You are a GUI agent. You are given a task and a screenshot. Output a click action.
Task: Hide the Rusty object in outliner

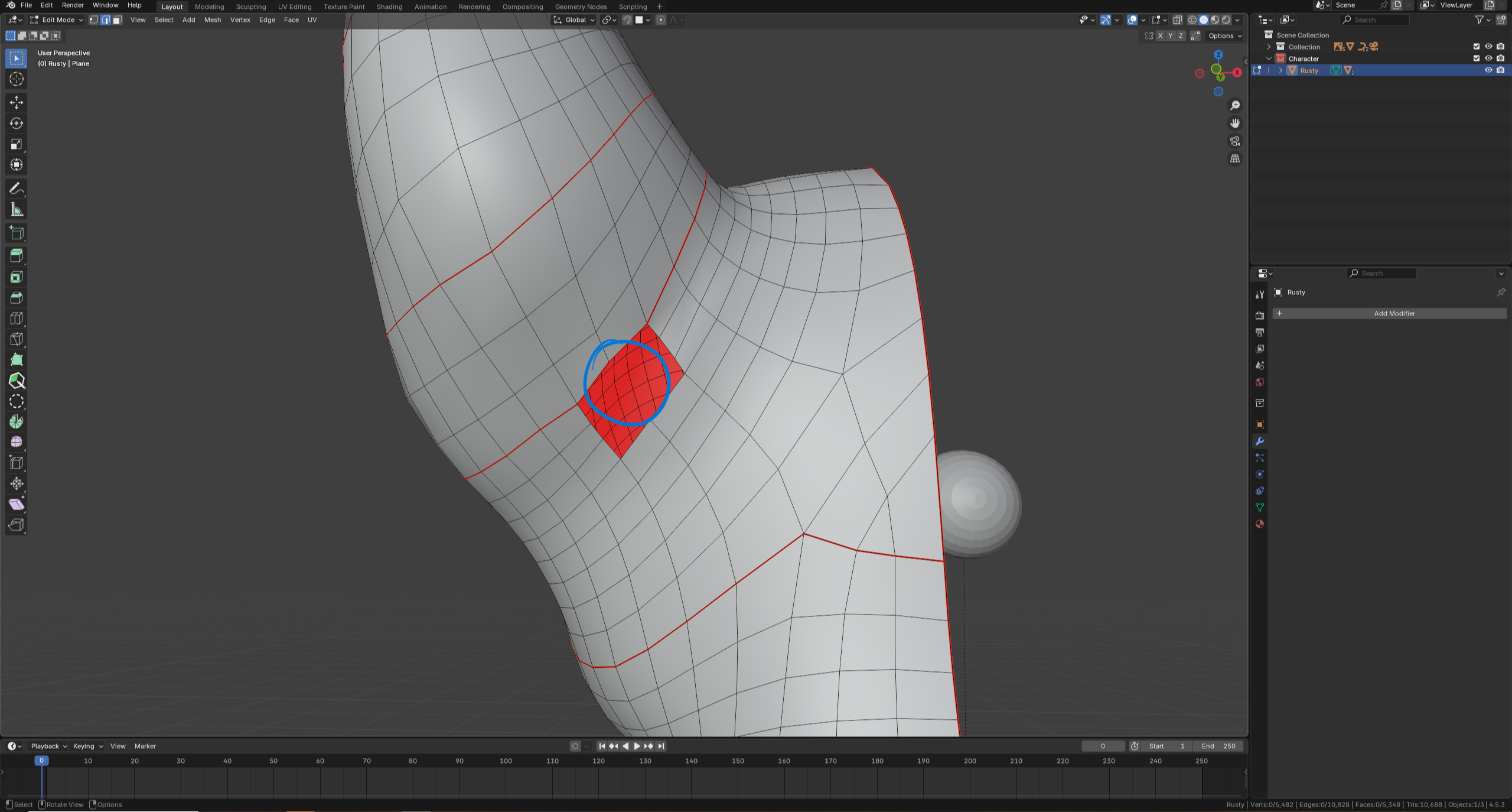1488,70
